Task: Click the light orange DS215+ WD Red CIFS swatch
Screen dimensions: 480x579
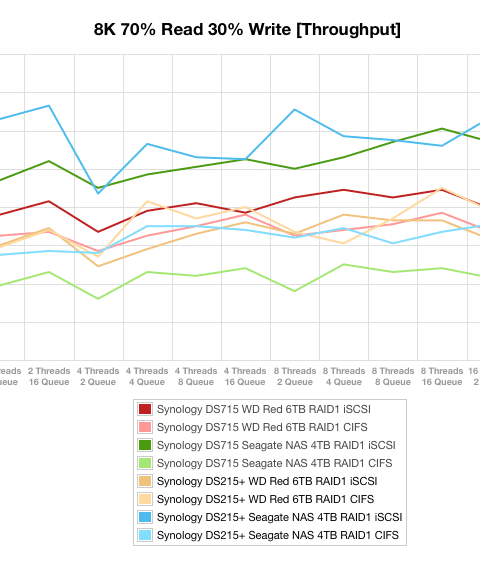Action: tap(145, 499)
